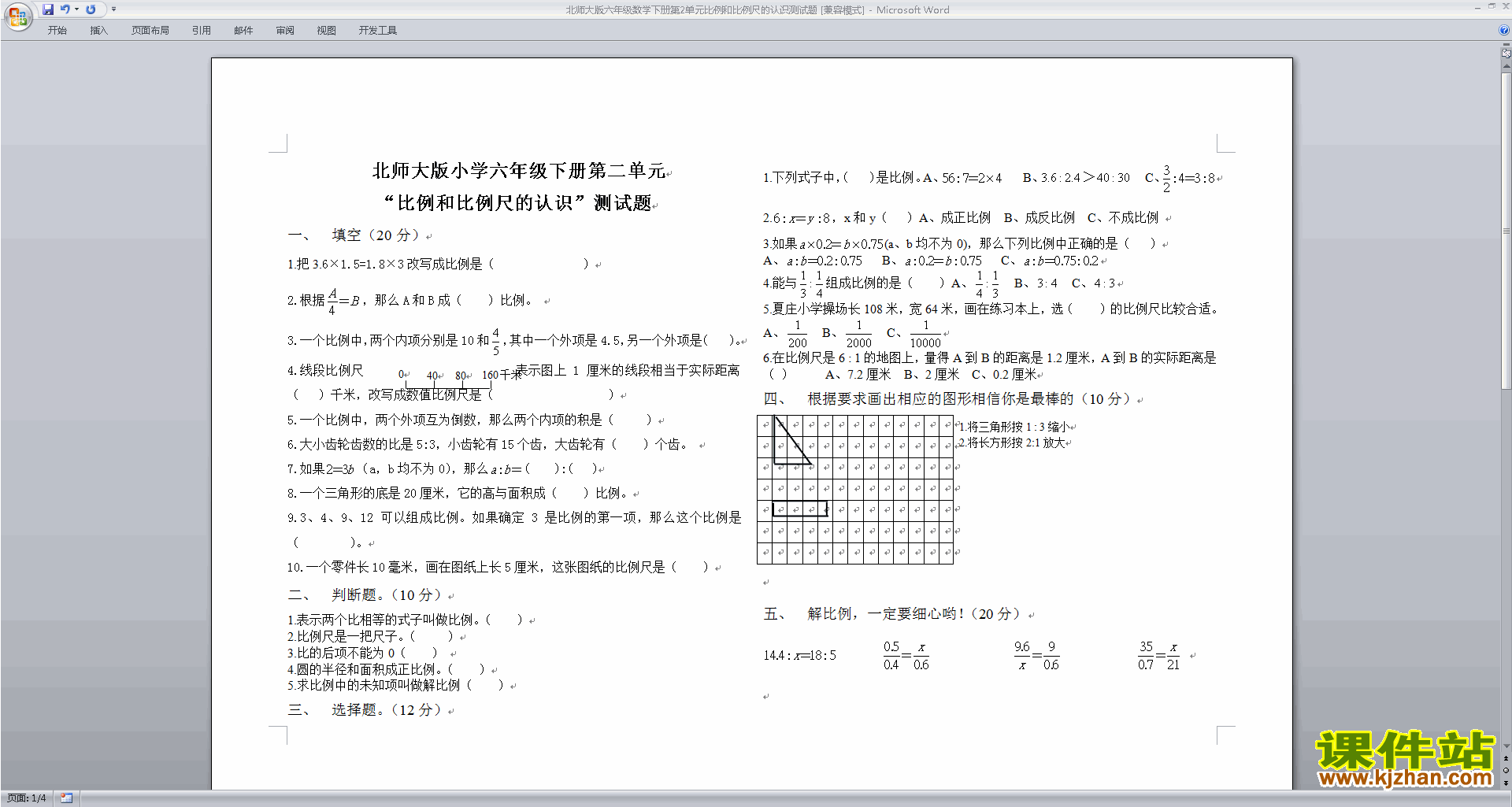Click the line 5.求比例中的未知项叫做解比例
This screenshot has width=1512, height=807.
395,685
